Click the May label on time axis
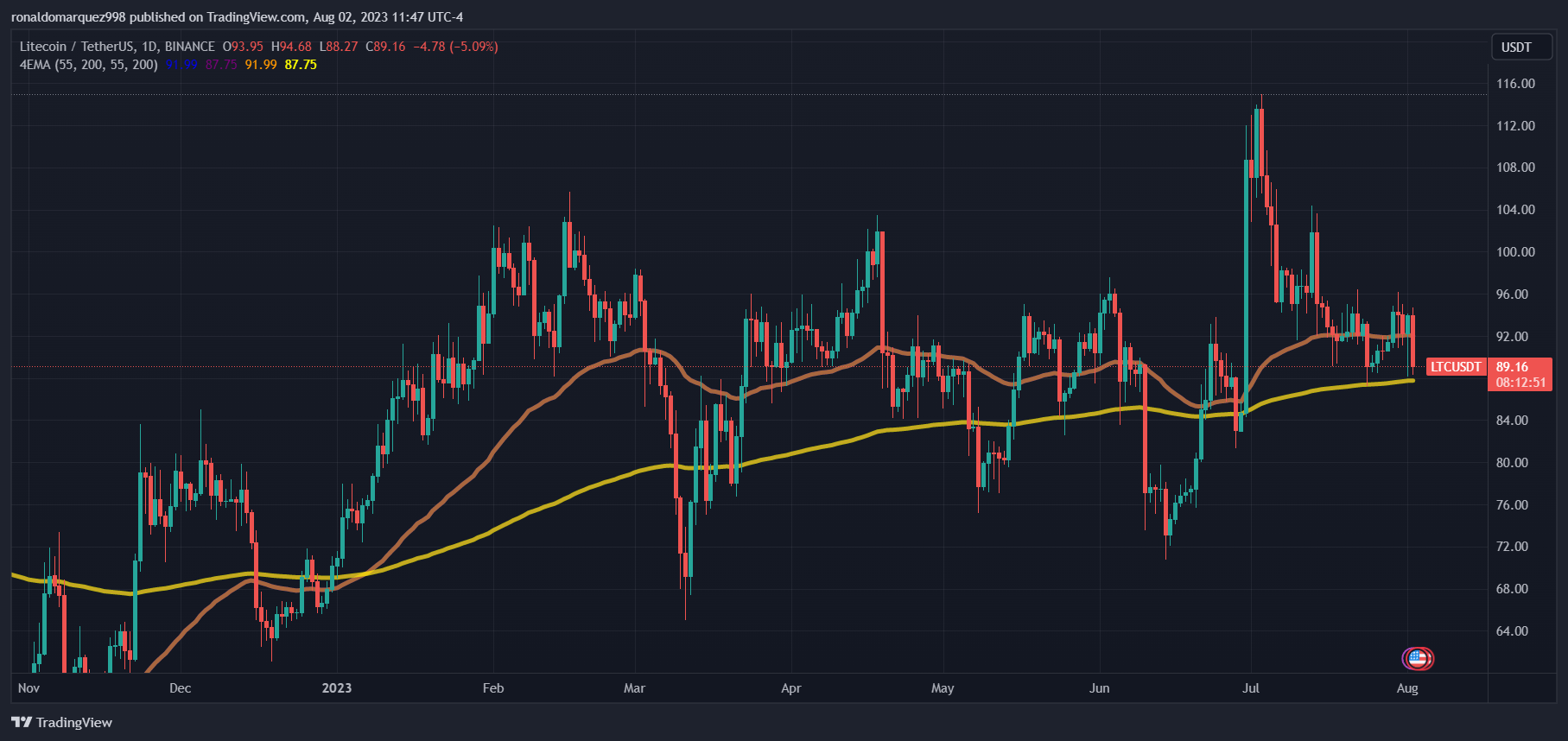Image resolution: width=1568 pixels, height=741 pixels. click(x=943, y=688)
